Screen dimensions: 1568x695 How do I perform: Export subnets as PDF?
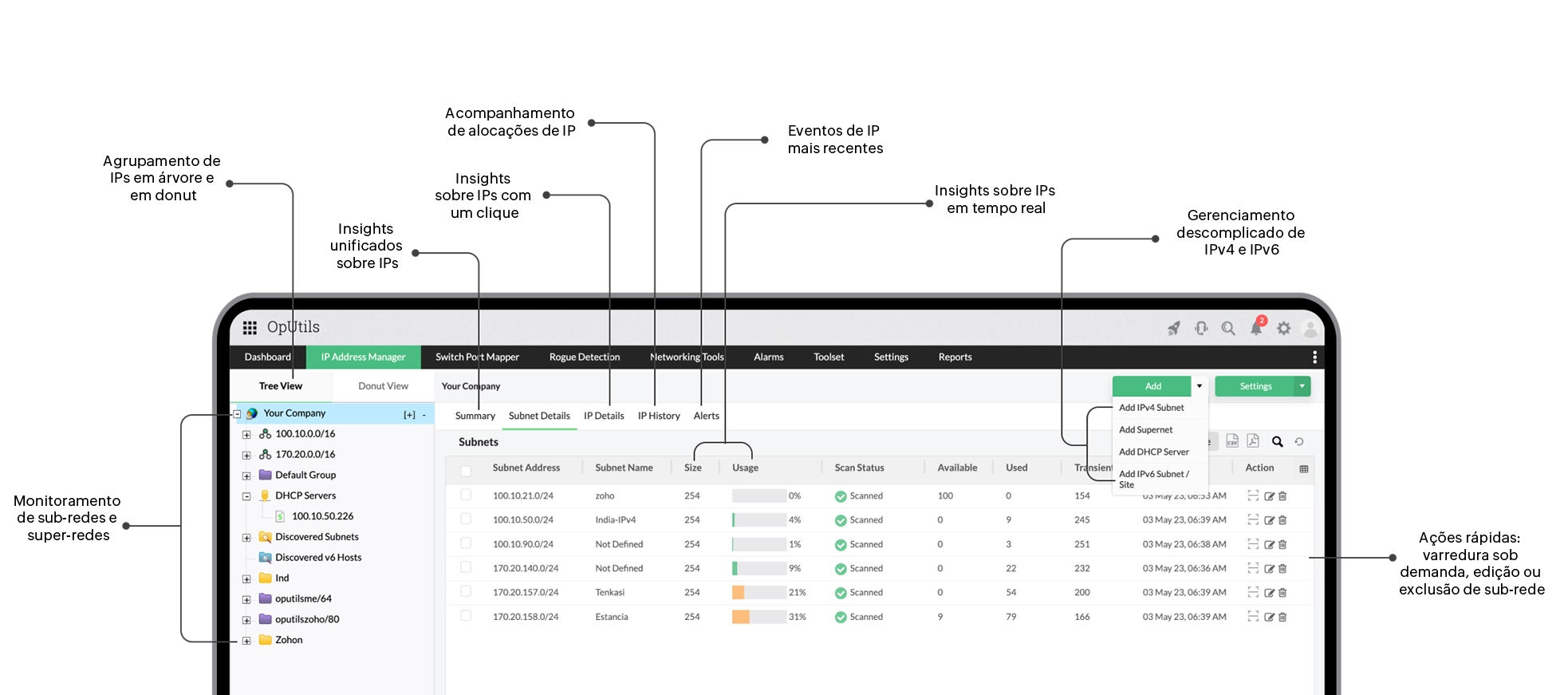1253,441
